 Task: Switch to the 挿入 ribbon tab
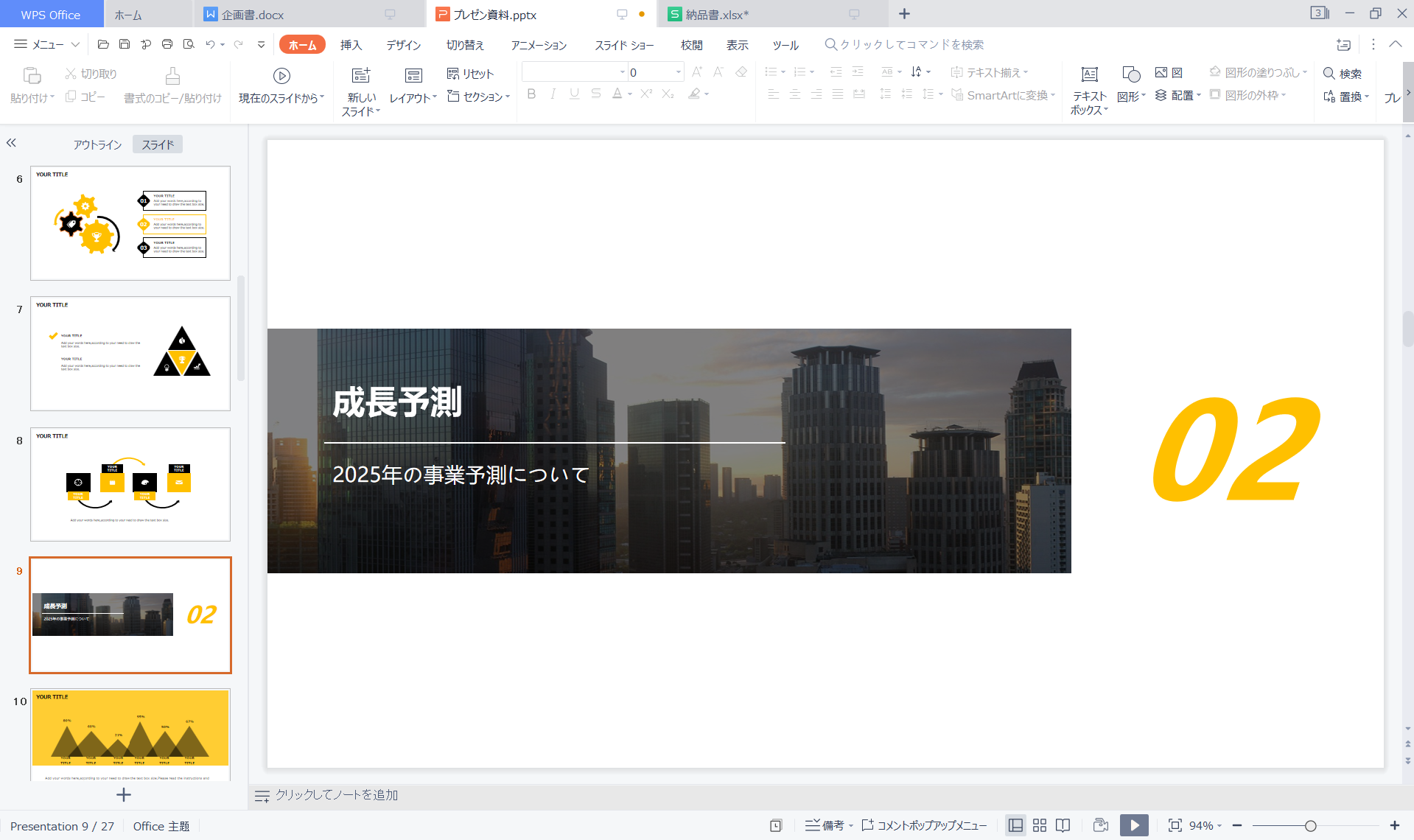[x=351, y=44]
